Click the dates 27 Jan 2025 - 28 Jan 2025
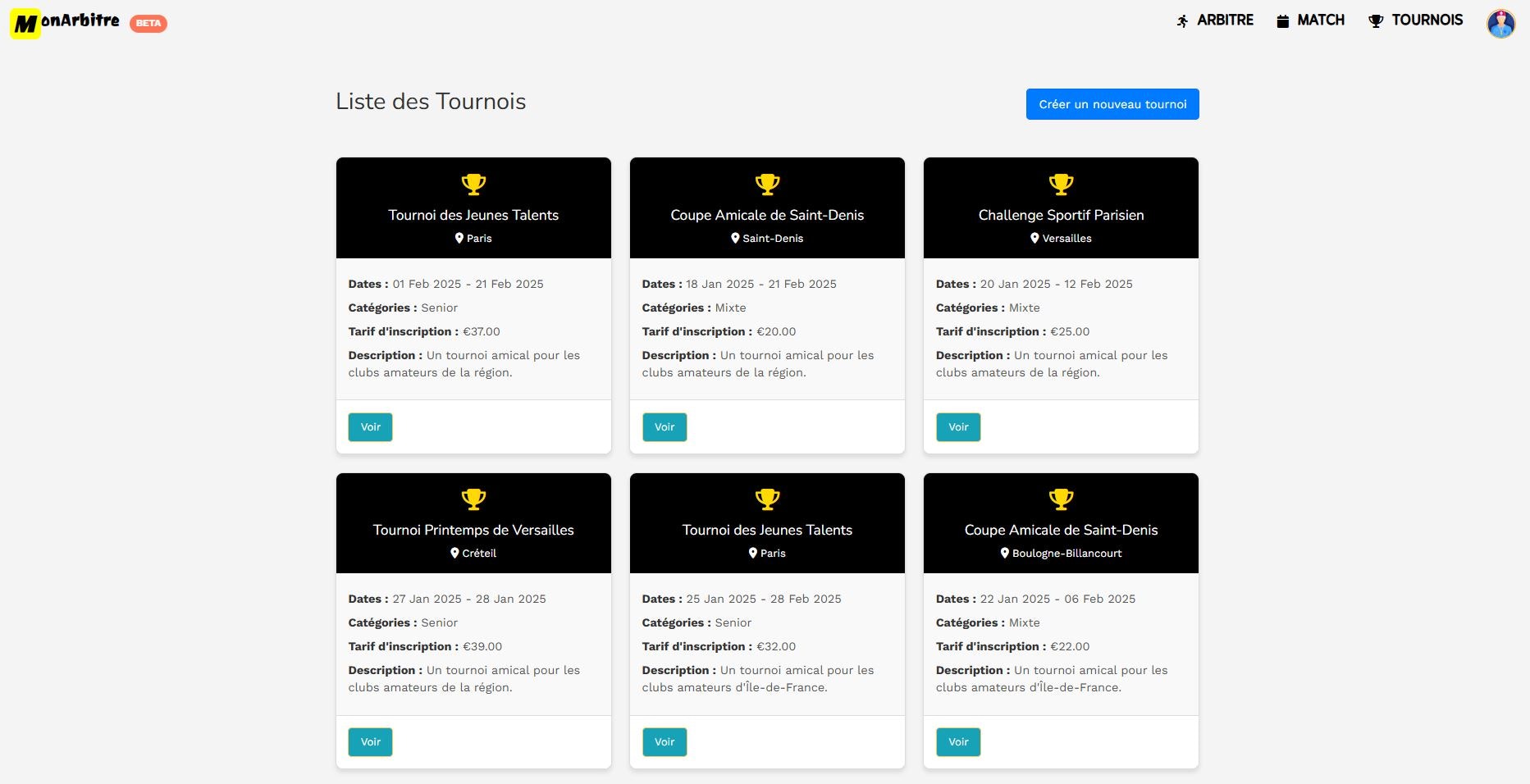1530x784 pixels. point(469,599)
